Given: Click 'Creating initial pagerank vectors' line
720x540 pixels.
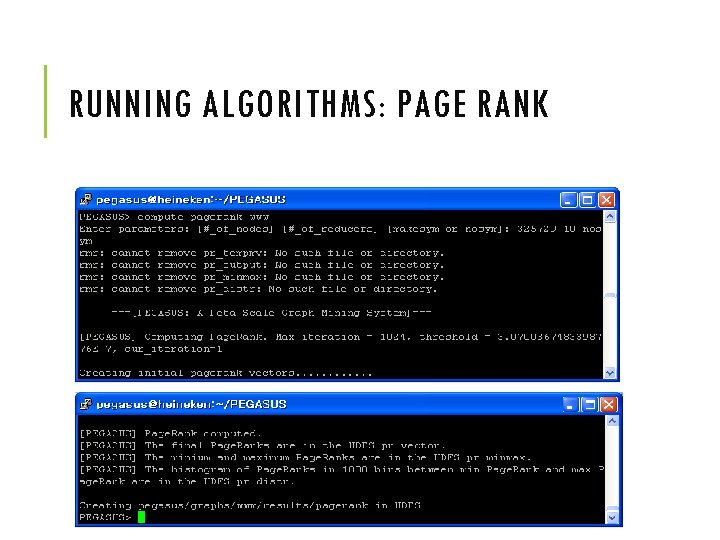Looking at the screenshot, I should point(225,373).
